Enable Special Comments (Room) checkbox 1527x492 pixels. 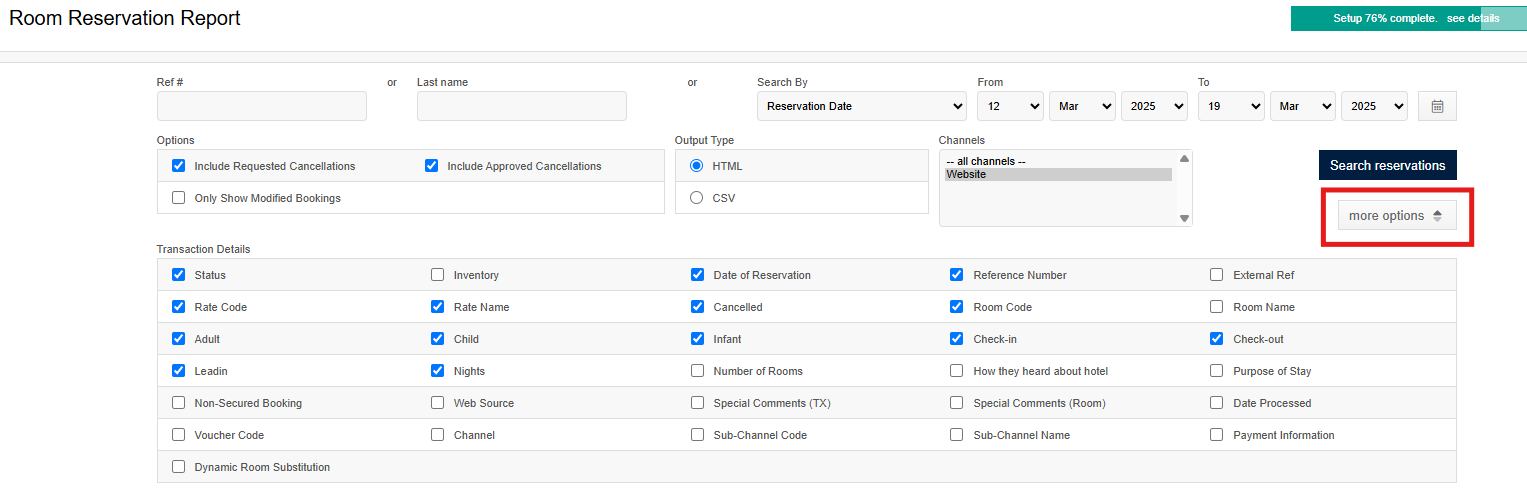[957, 403]
